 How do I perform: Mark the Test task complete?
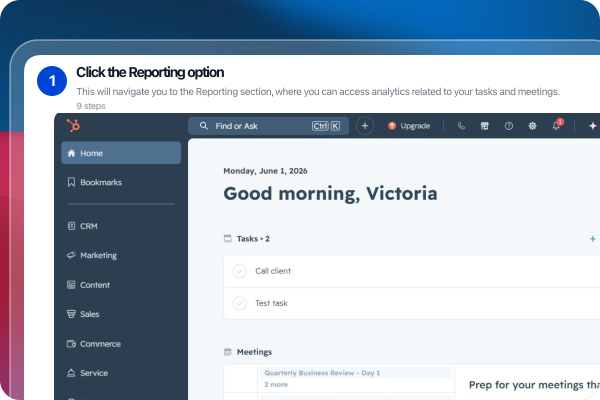pos(240,303)
